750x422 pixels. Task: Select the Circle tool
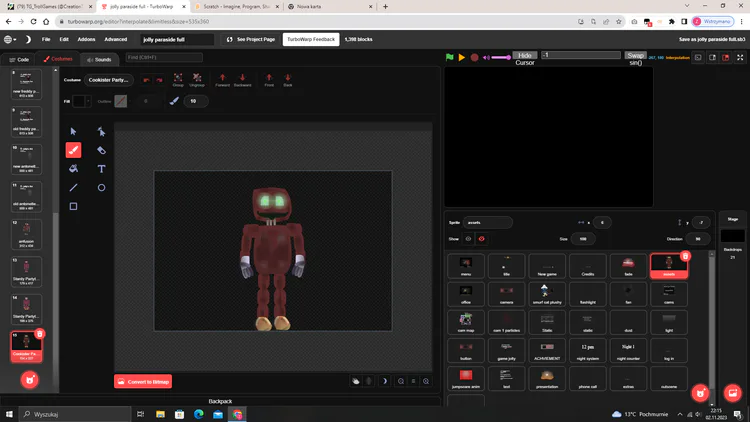(101, 187)
